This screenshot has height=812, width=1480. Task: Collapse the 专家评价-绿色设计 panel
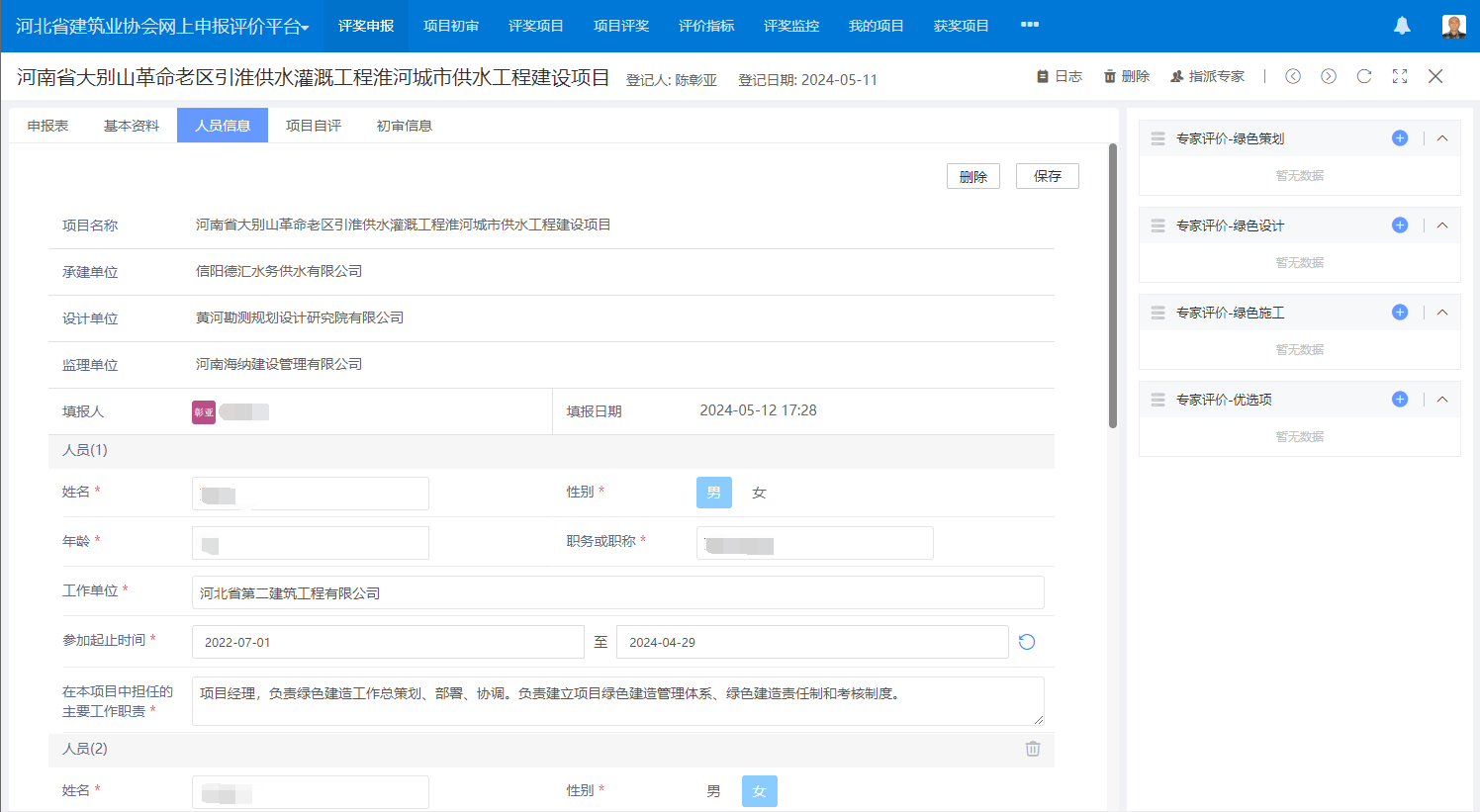tap(1442, 226)
